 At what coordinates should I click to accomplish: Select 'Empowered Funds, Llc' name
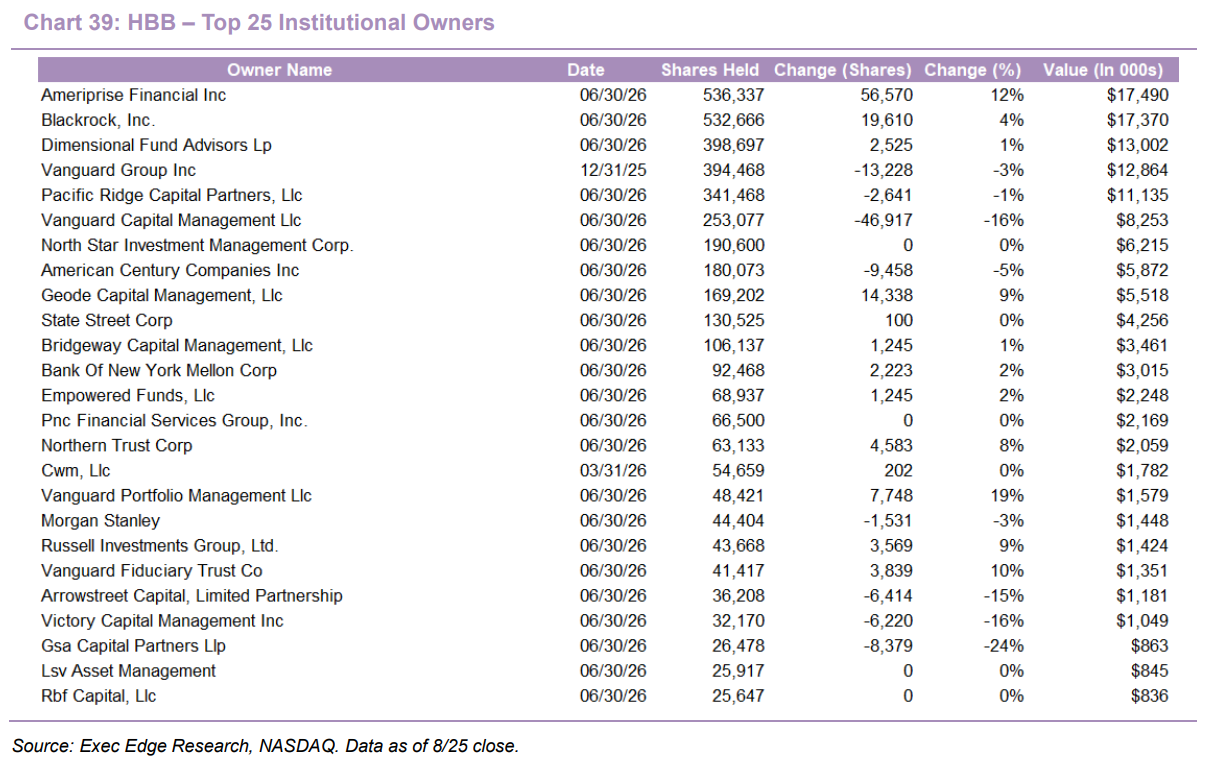tap(128, 395)
